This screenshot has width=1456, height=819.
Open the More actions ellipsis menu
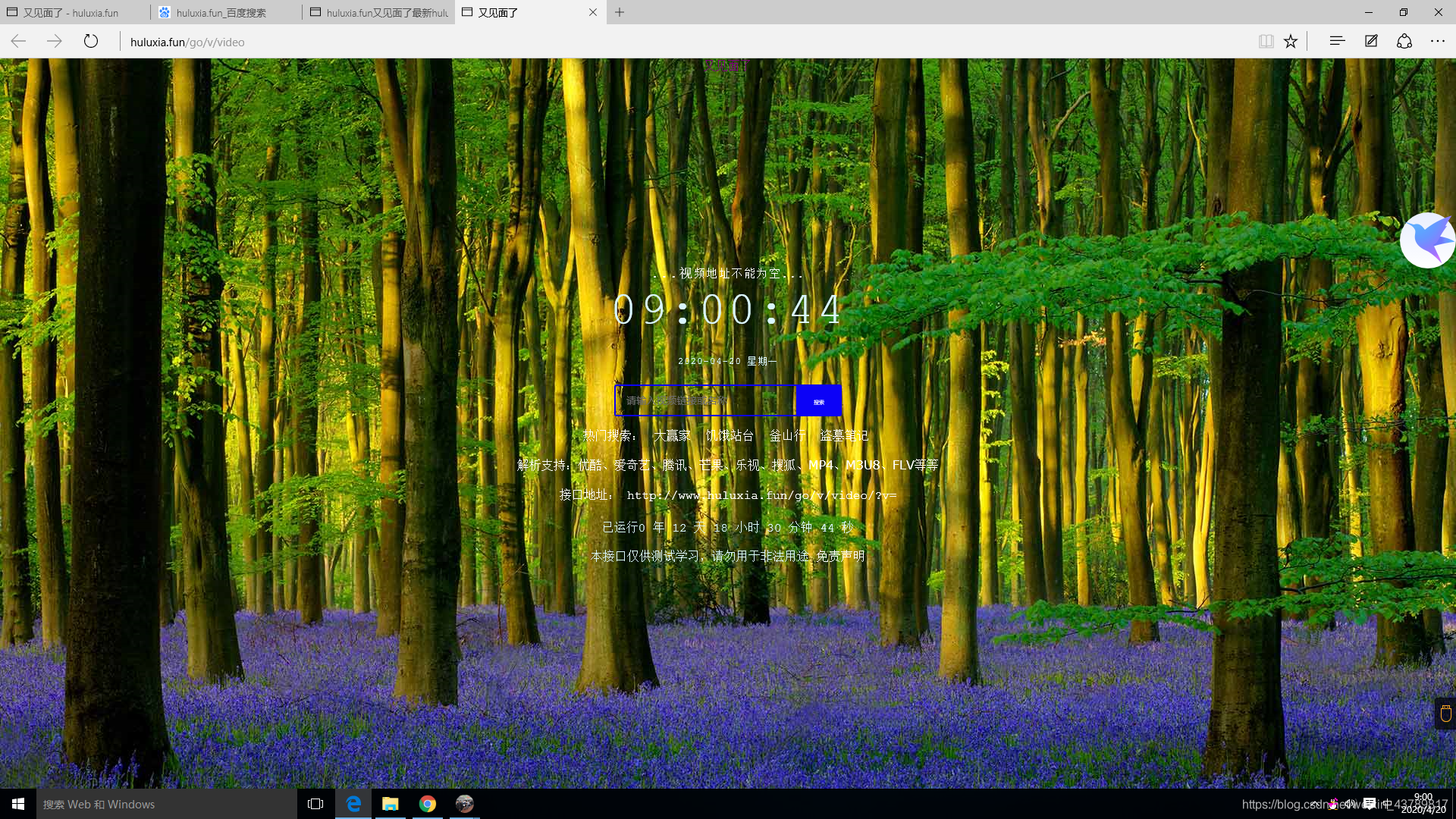pyautogui.click(x=1438, y=42)
